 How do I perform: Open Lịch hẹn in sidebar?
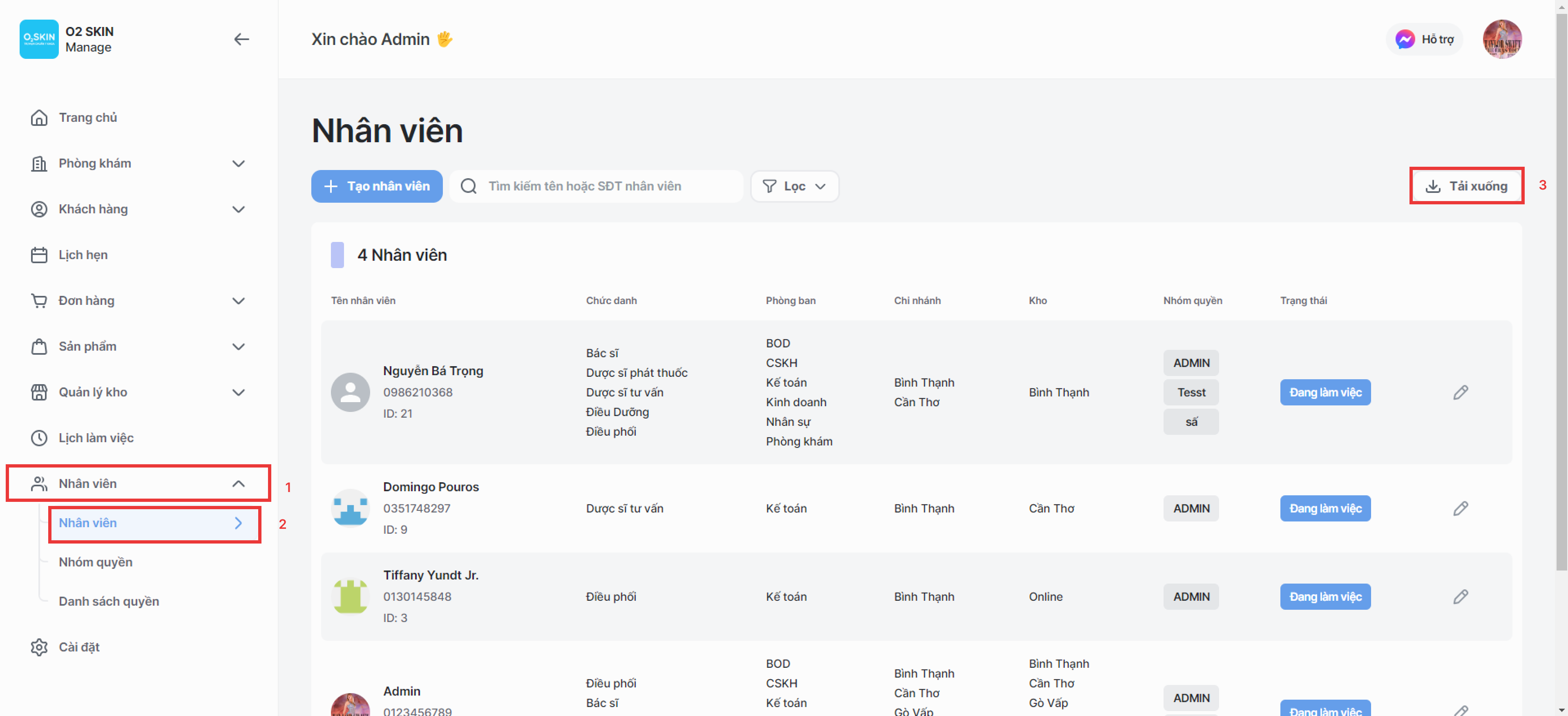tap(83, 255)
